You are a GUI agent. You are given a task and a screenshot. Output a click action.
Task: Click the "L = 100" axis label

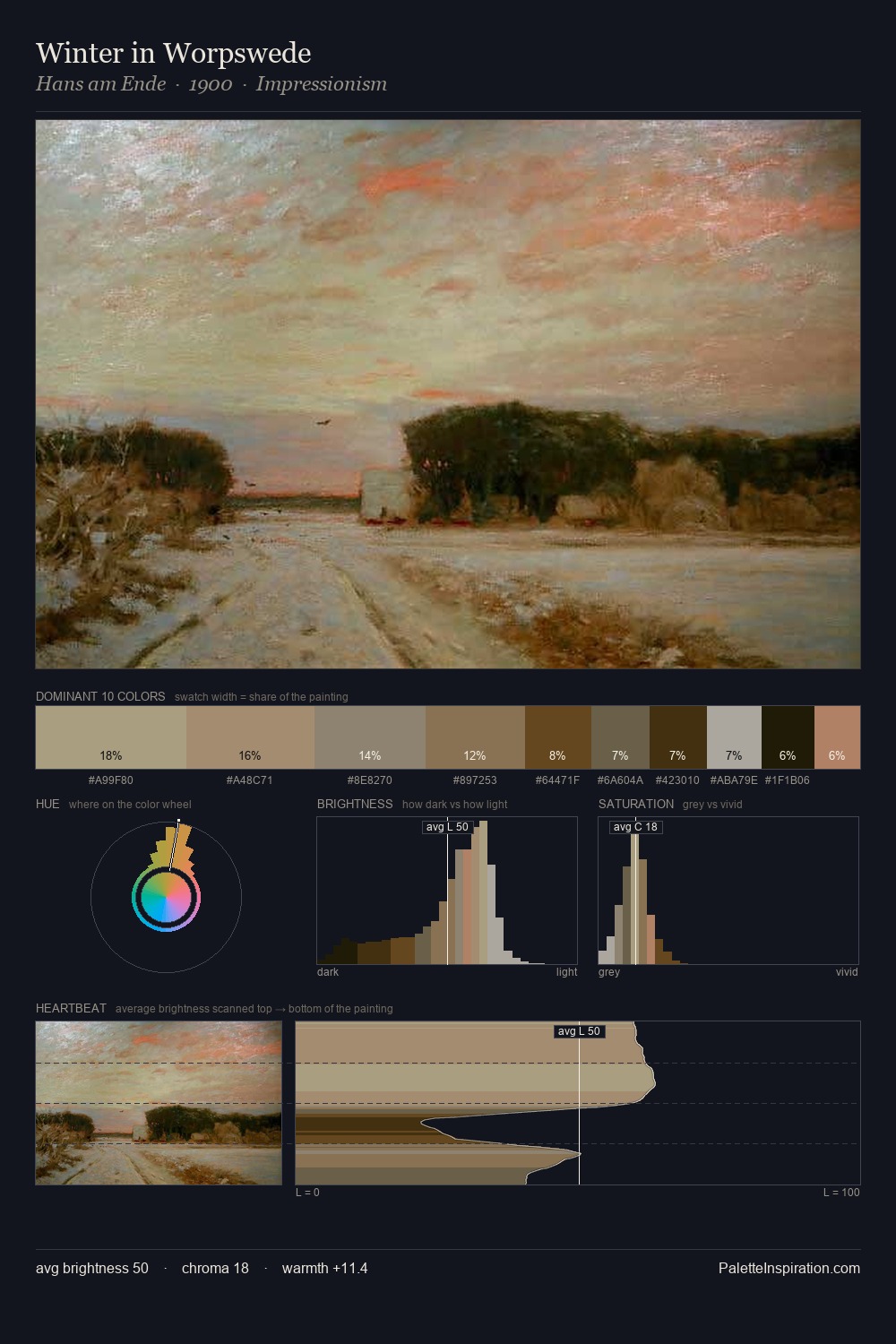pyautogui.click(x=841, y=1193)
